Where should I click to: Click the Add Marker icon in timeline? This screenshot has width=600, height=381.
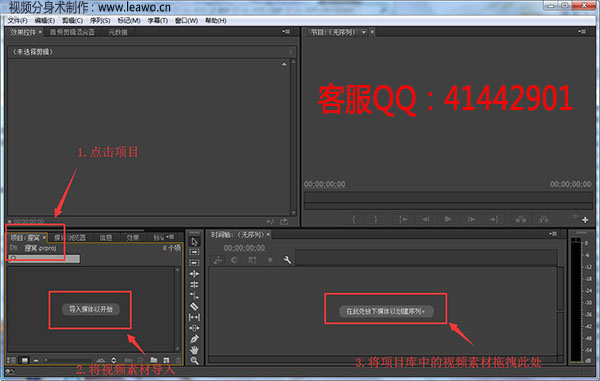coord(270,260)
